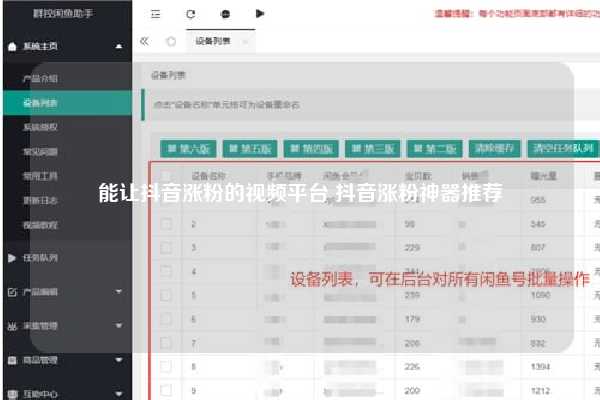This screenshot has height=400, width=600.
Task: Click the app title at sidebar top
Action: (x=63, y=14)
